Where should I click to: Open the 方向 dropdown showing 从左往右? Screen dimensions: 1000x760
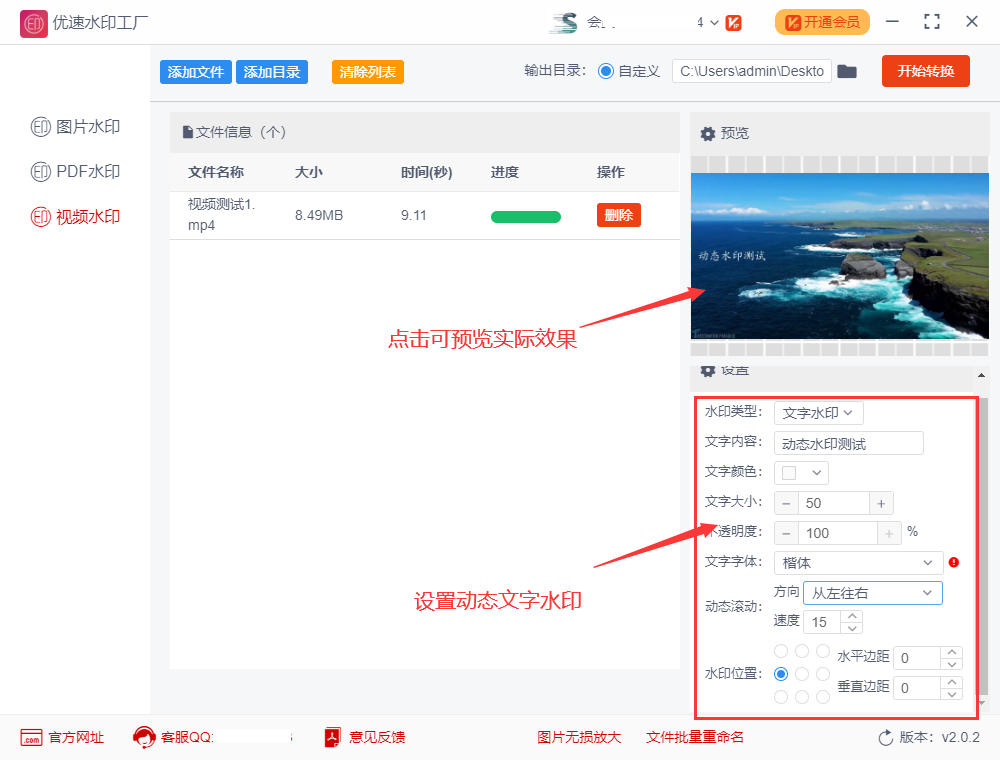coord(872,592)
